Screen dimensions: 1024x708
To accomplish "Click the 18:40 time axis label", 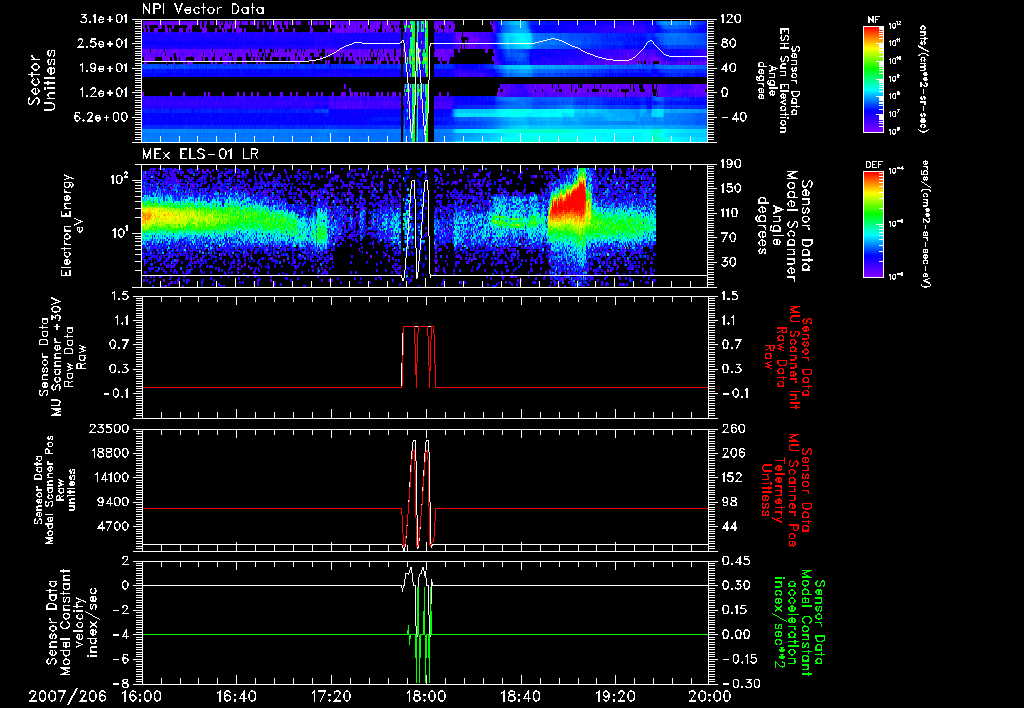I will [520, 696].
